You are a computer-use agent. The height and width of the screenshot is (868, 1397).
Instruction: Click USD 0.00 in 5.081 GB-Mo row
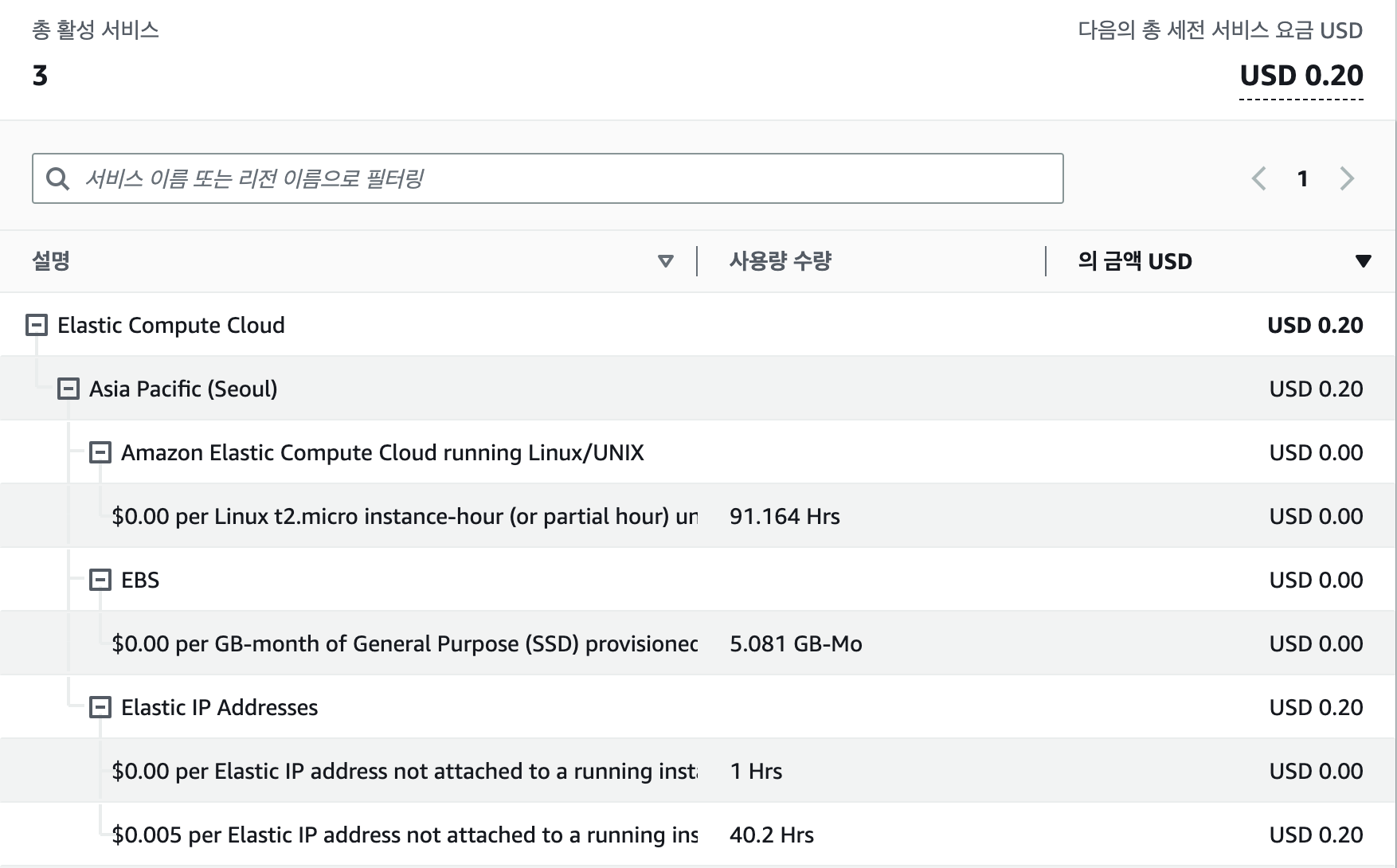coord(1316,643)
